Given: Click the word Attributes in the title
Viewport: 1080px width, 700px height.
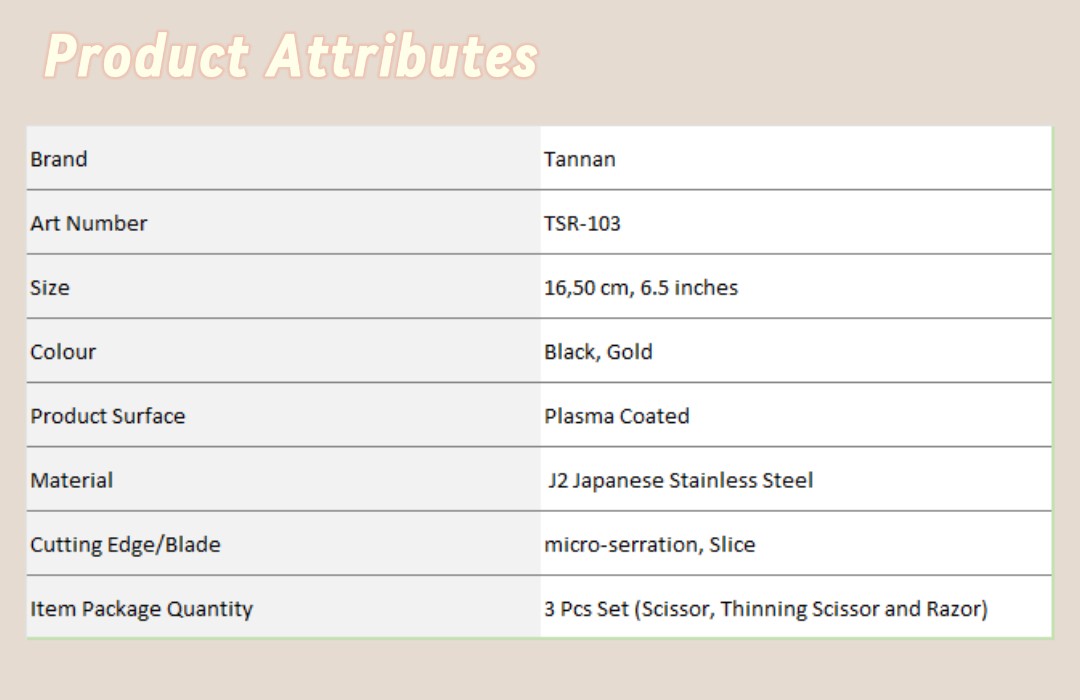Looking at the screenshot, I should 402,56.
